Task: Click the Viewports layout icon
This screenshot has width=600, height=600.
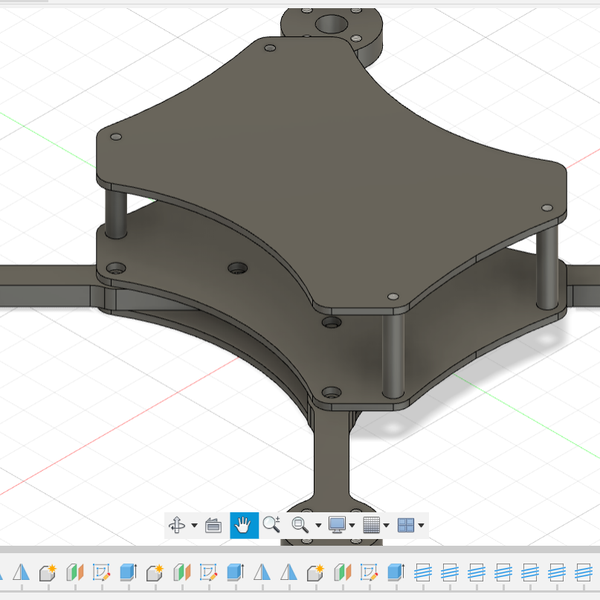Action: (x=406, y=525)
